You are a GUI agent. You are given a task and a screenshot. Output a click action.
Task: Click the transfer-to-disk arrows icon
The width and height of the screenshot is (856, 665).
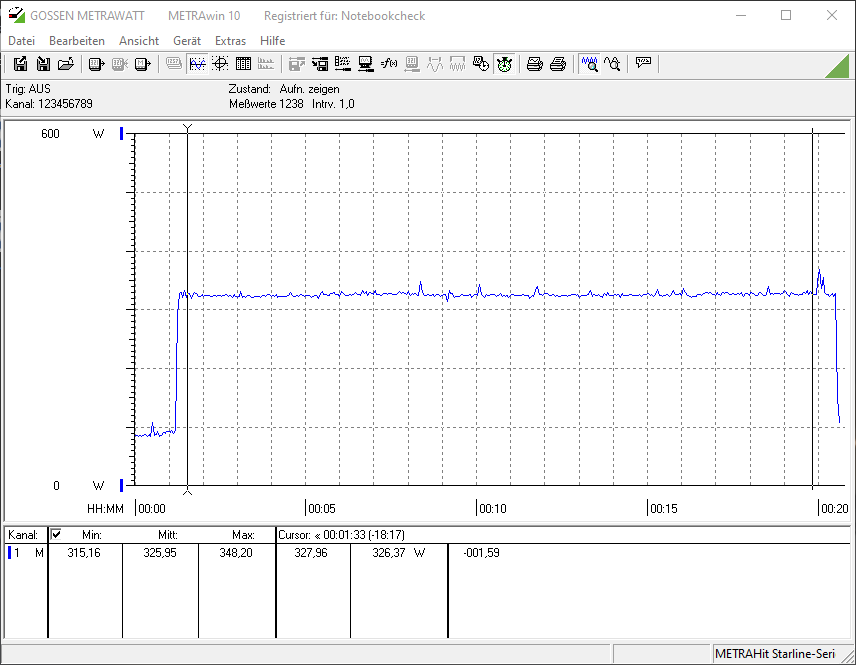(x=320, y=64)
